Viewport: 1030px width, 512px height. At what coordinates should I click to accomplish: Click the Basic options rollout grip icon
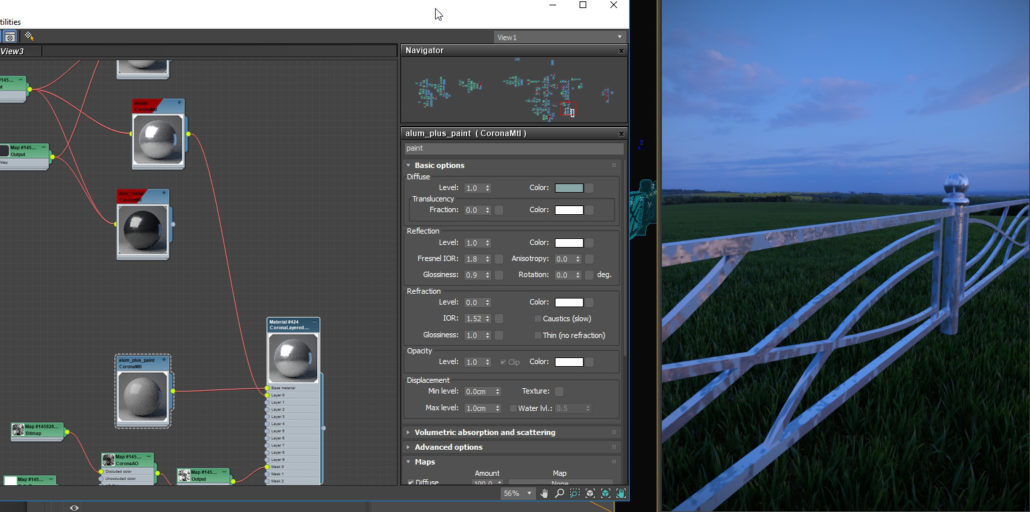(x=614, y=166)
